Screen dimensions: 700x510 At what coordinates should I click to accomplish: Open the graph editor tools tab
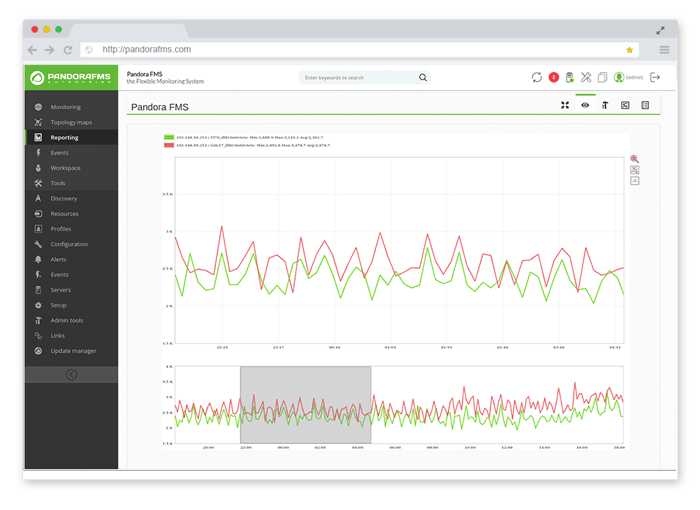(x=605, y=105)
